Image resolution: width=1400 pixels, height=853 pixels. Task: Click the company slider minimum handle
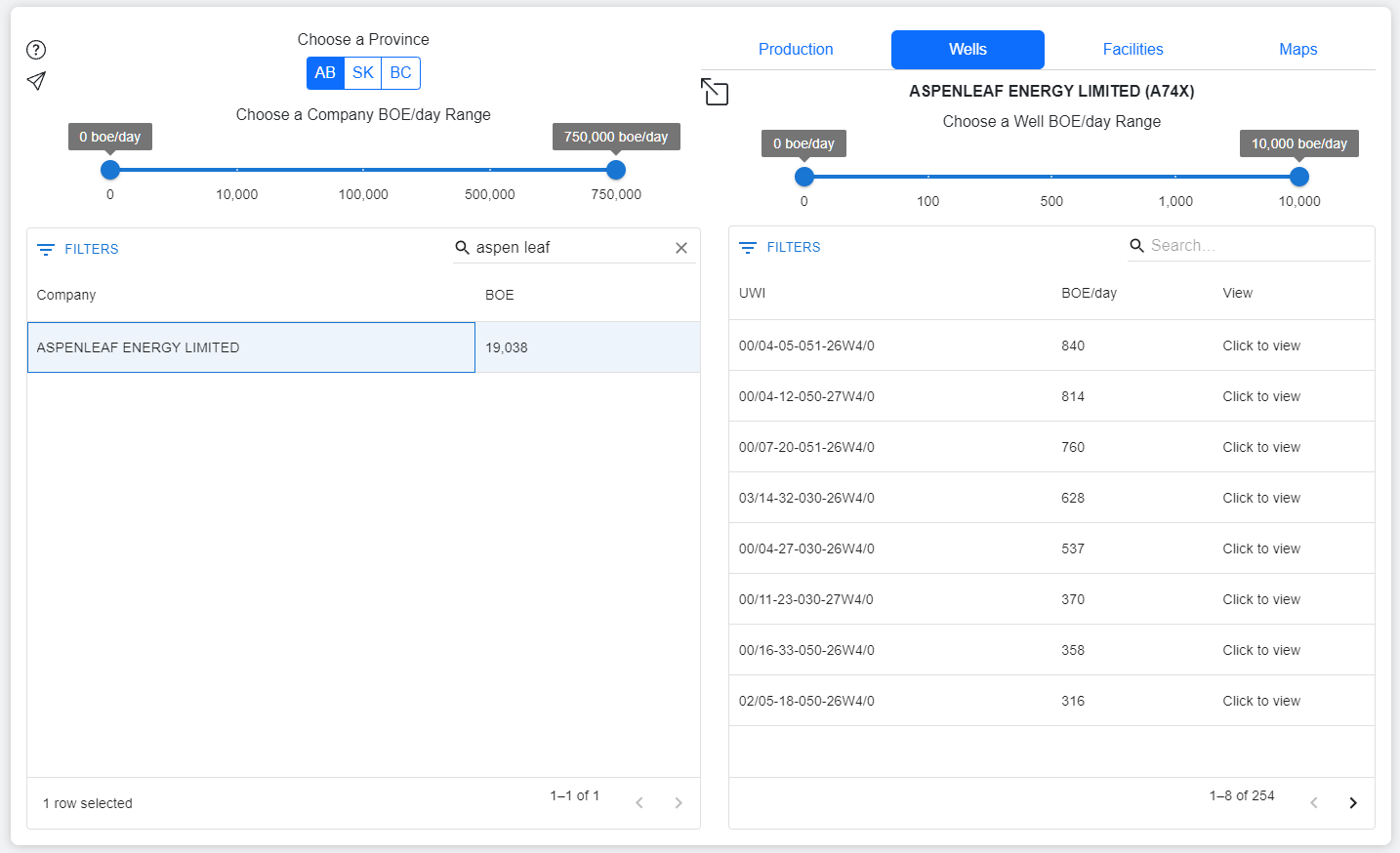(x=110, y=170)
